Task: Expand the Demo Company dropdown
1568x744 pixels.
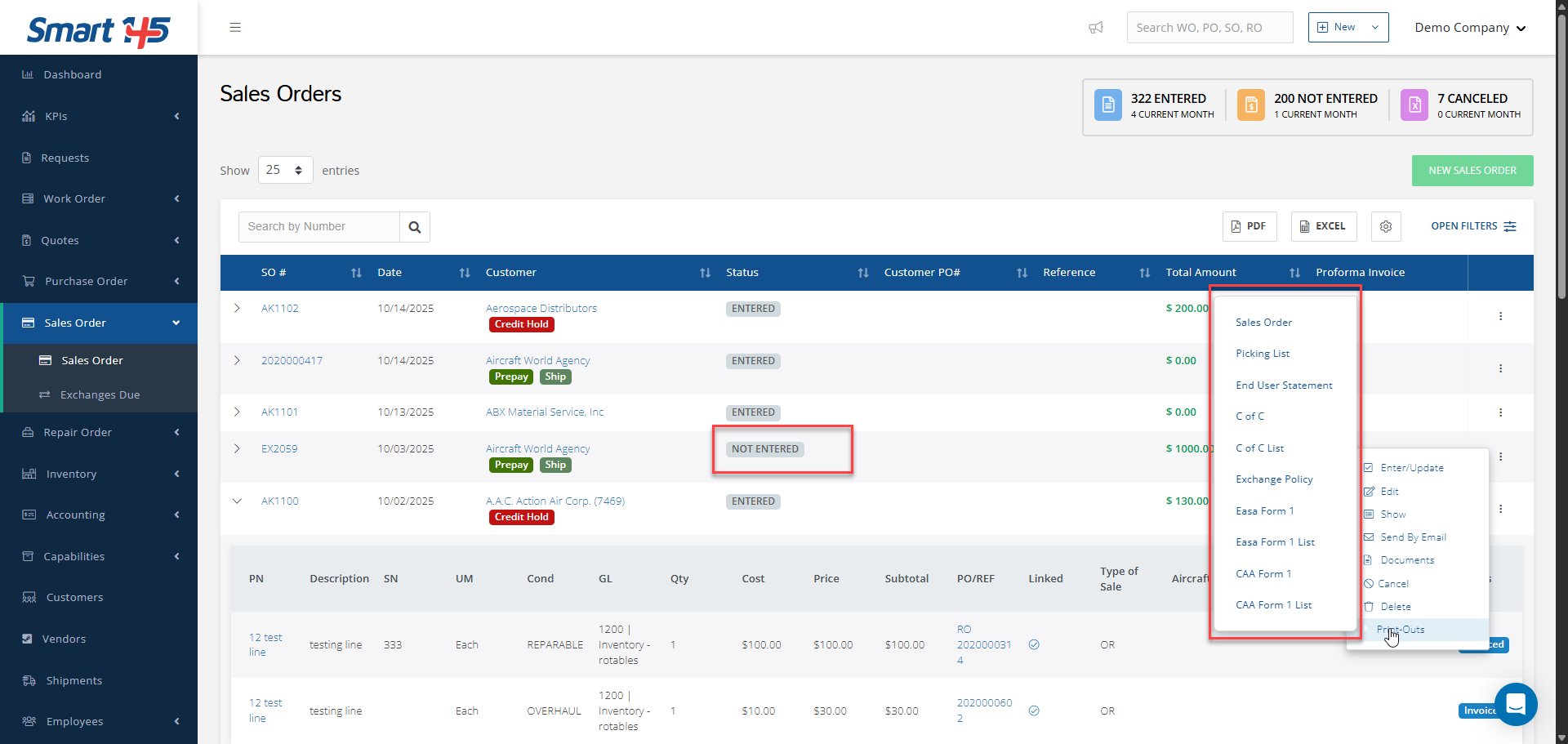Action: 1470,28
